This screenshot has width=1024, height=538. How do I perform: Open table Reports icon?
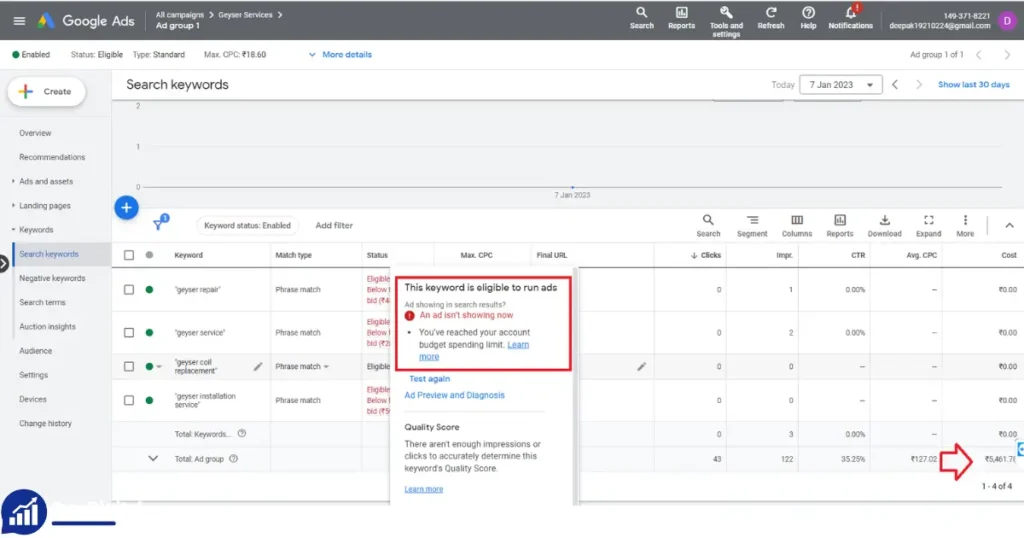tap(840, 226)
